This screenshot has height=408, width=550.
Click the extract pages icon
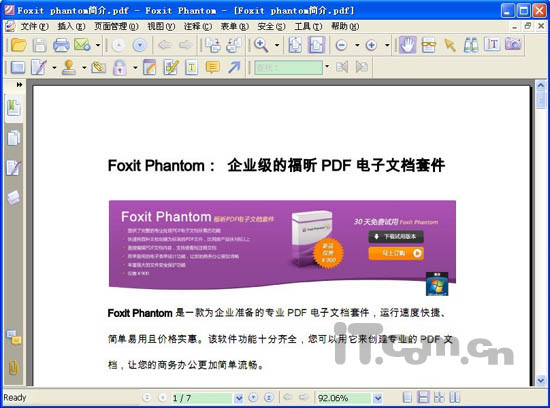[234, 45]
